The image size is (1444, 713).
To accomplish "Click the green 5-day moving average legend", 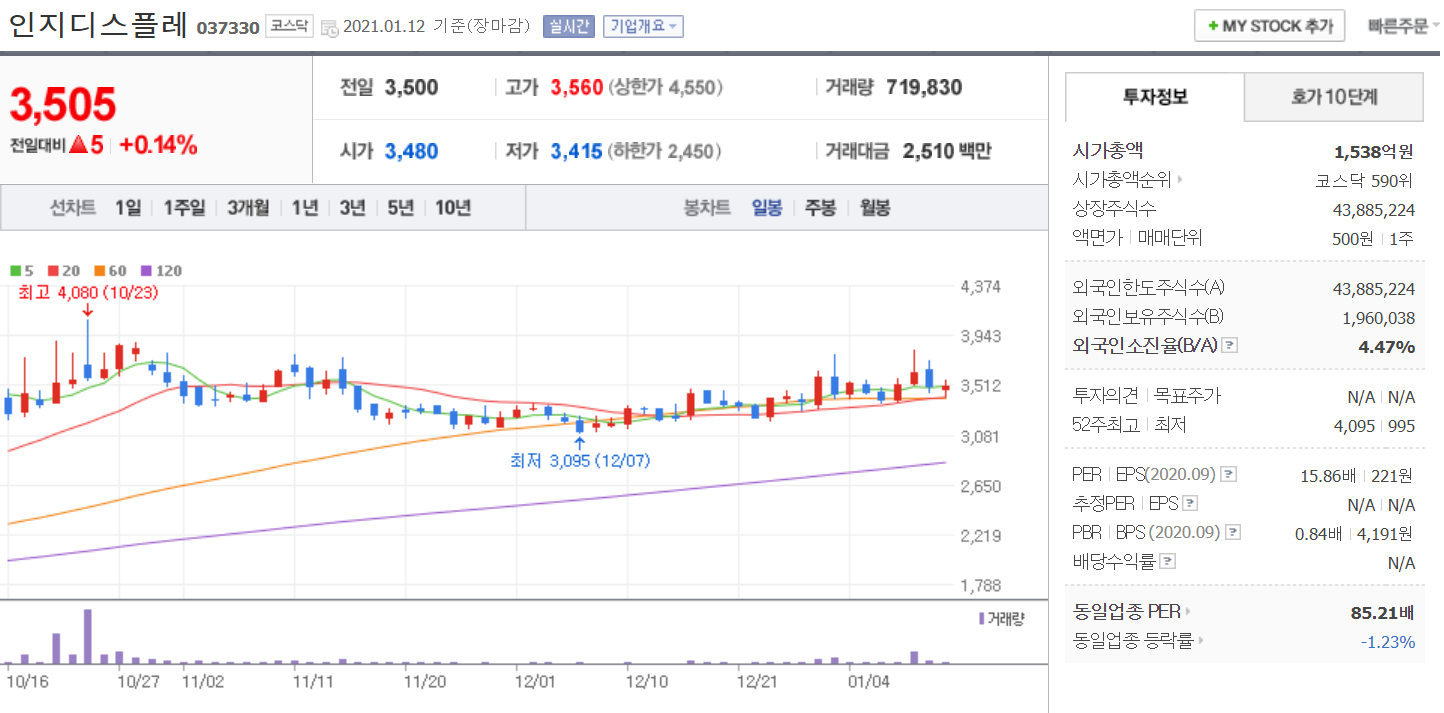I will click(x=22, y=271).
